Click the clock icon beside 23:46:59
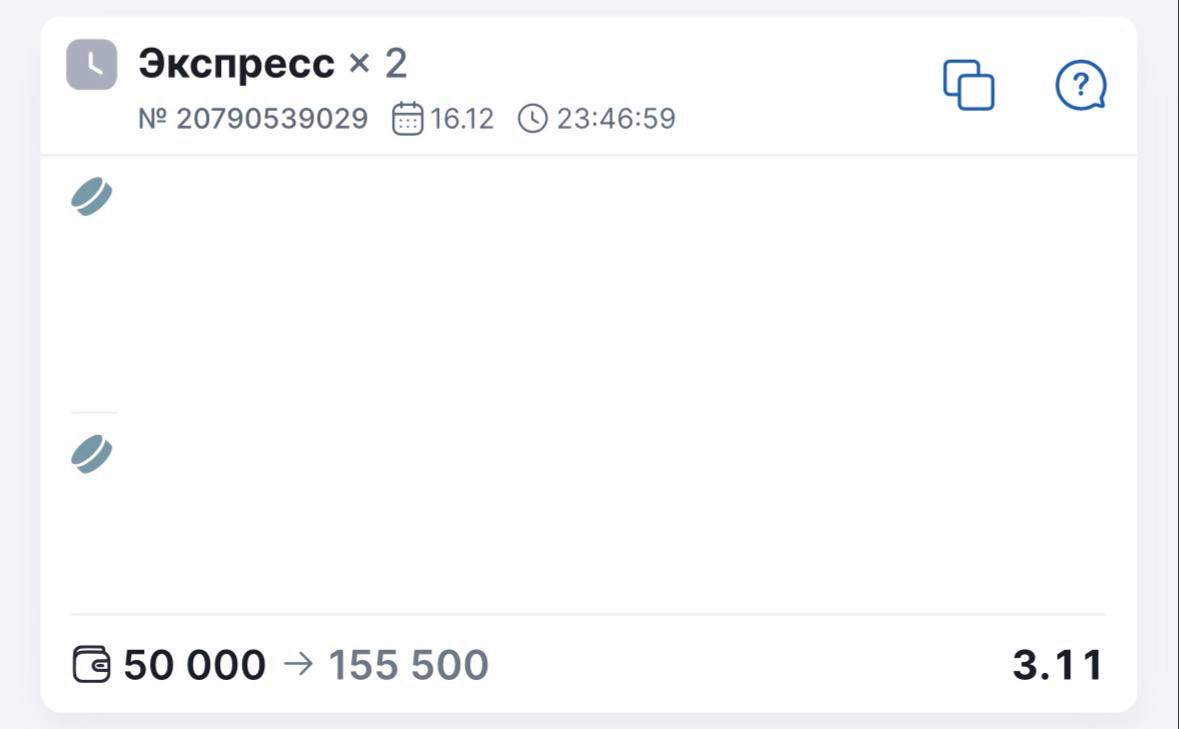Screen dimensions: 1179x729 [533, 119]
